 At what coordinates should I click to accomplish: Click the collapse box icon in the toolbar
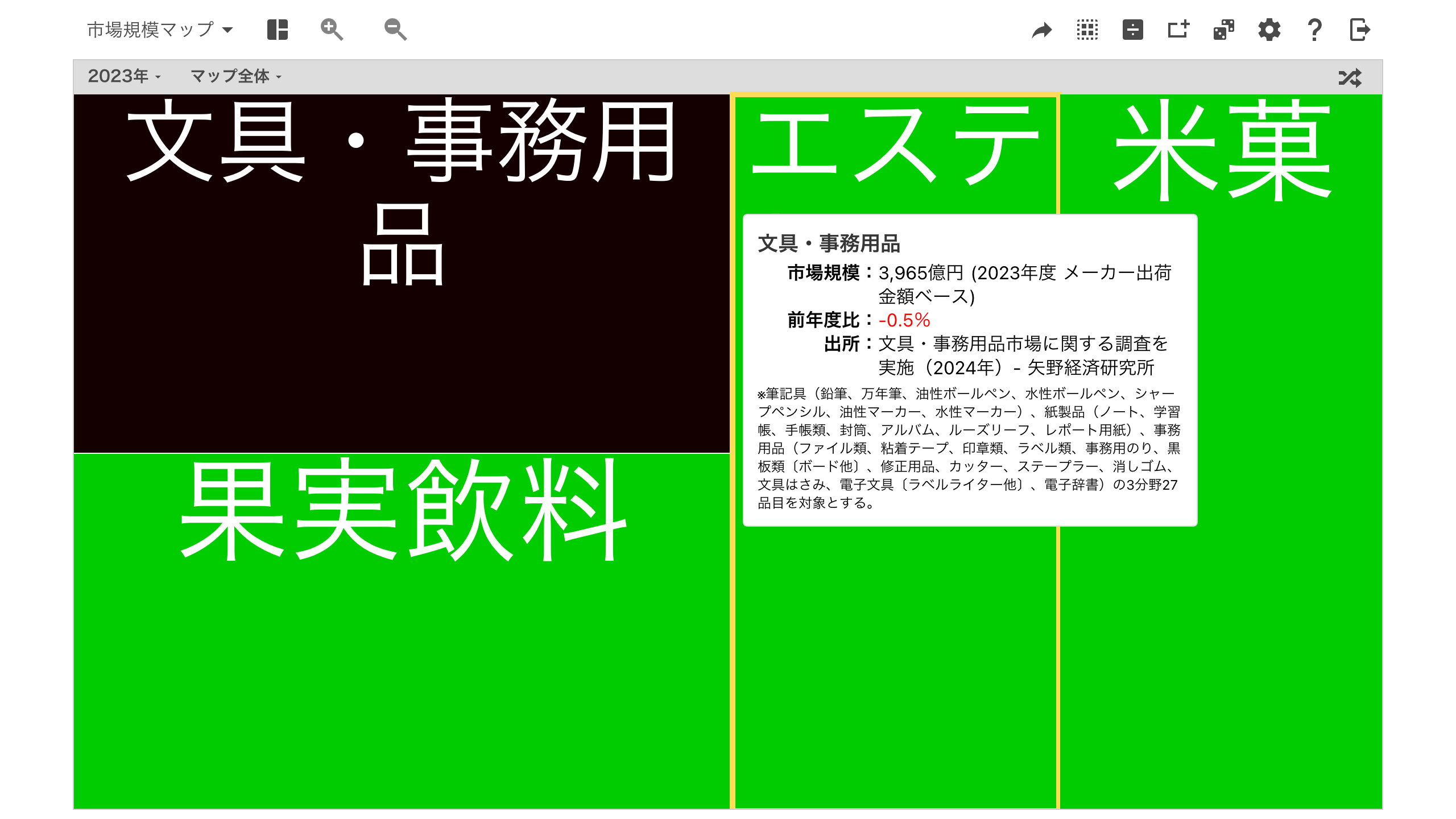[1132, 30]
